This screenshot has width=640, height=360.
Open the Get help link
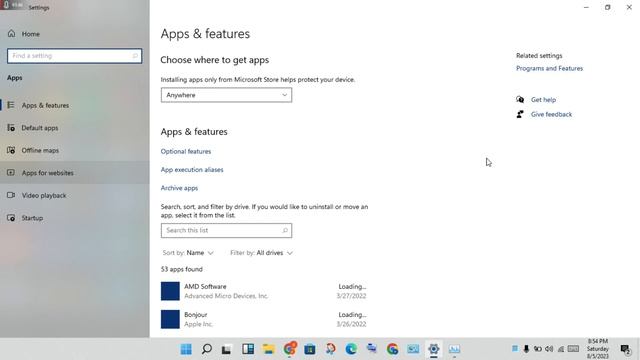(x=543, y=100)
